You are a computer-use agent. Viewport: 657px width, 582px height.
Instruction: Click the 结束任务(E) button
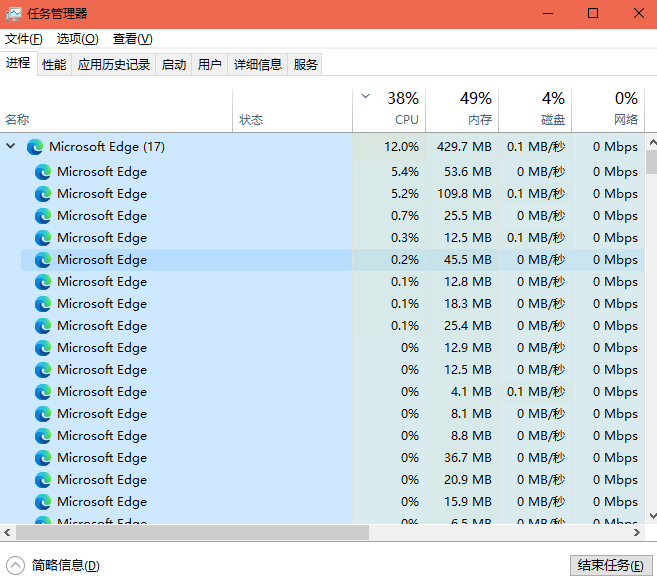pyautogui.click(x=611, y=566)
